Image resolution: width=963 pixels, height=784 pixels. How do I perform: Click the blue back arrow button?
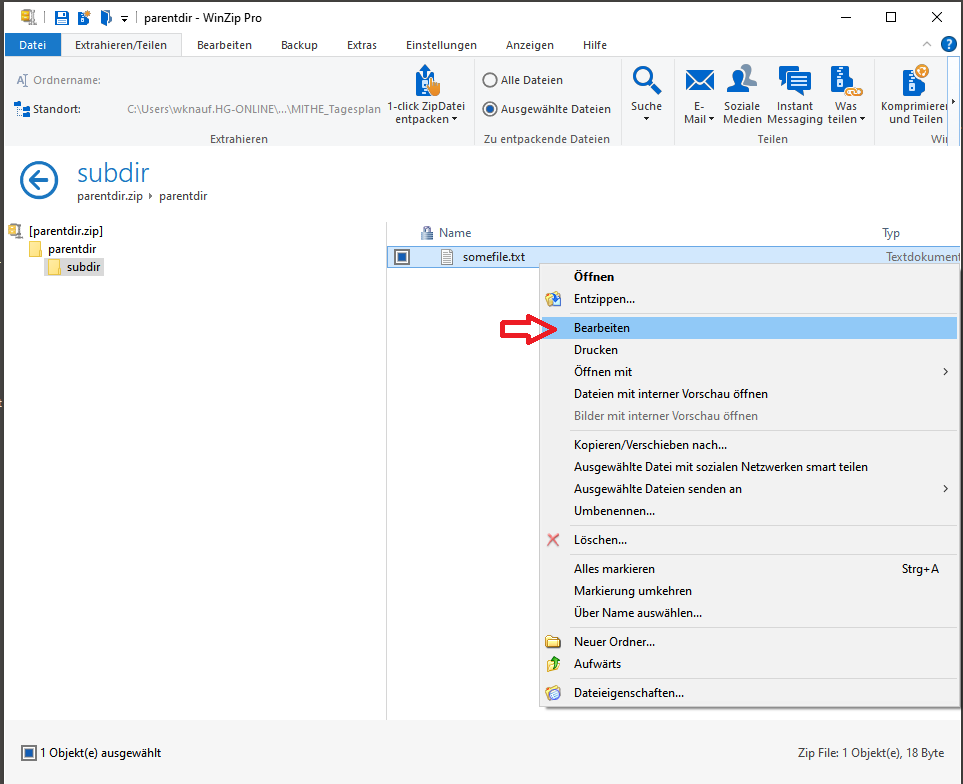(x=39, y=180)
